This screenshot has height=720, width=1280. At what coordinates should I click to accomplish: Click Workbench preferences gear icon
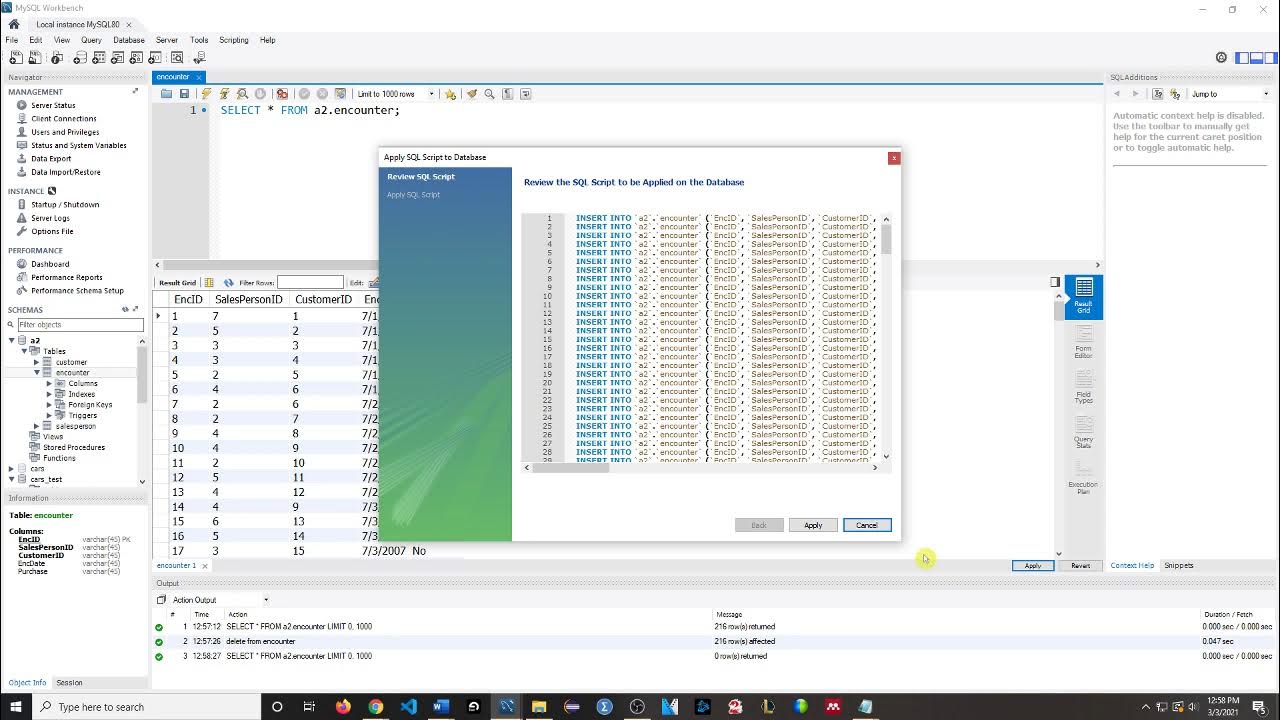click(1221, 58)
